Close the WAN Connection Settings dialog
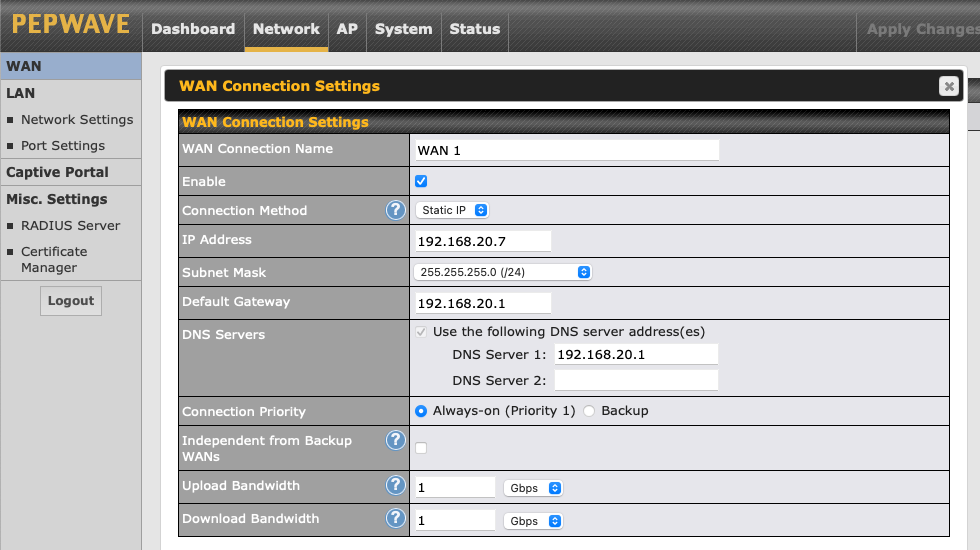Viewport: 980px width, 550px height. [948, 86]
